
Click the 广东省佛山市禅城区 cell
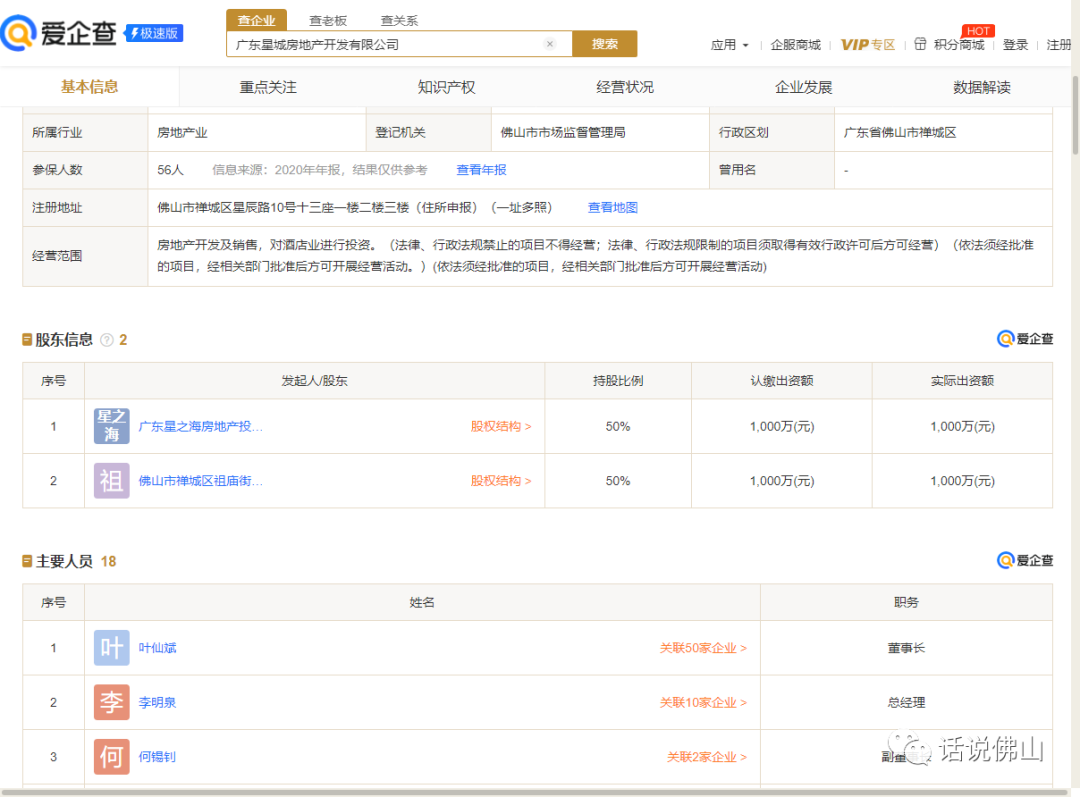click(x=943, y=133)
